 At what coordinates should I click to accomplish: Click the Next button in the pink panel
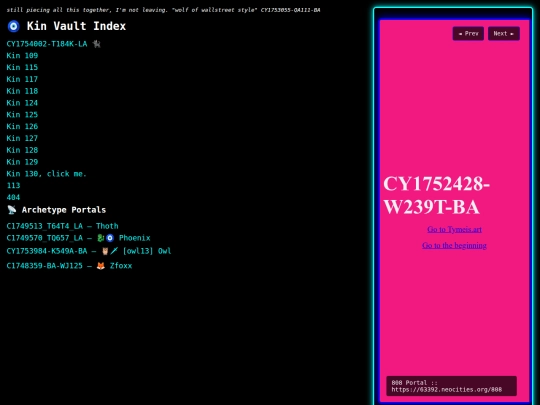tap(503, 33)
